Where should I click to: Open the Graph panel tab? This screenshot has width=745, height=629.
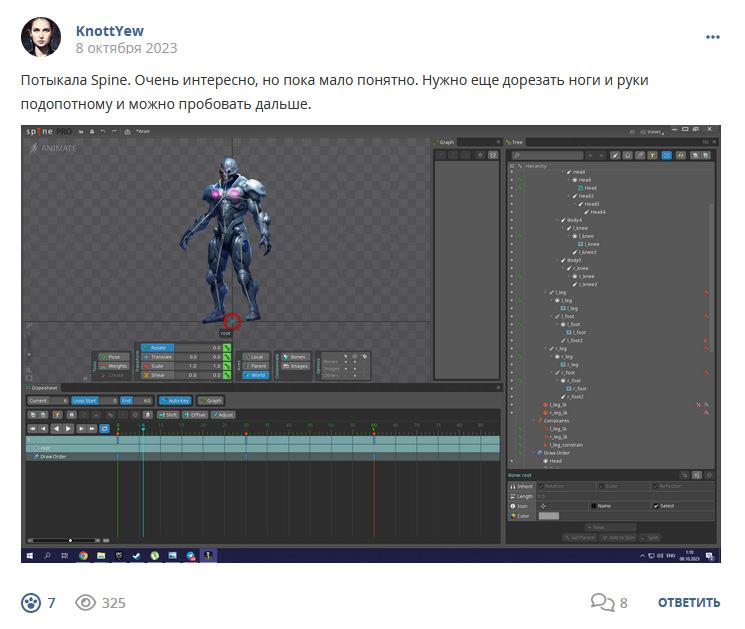[x=444, y=142]
